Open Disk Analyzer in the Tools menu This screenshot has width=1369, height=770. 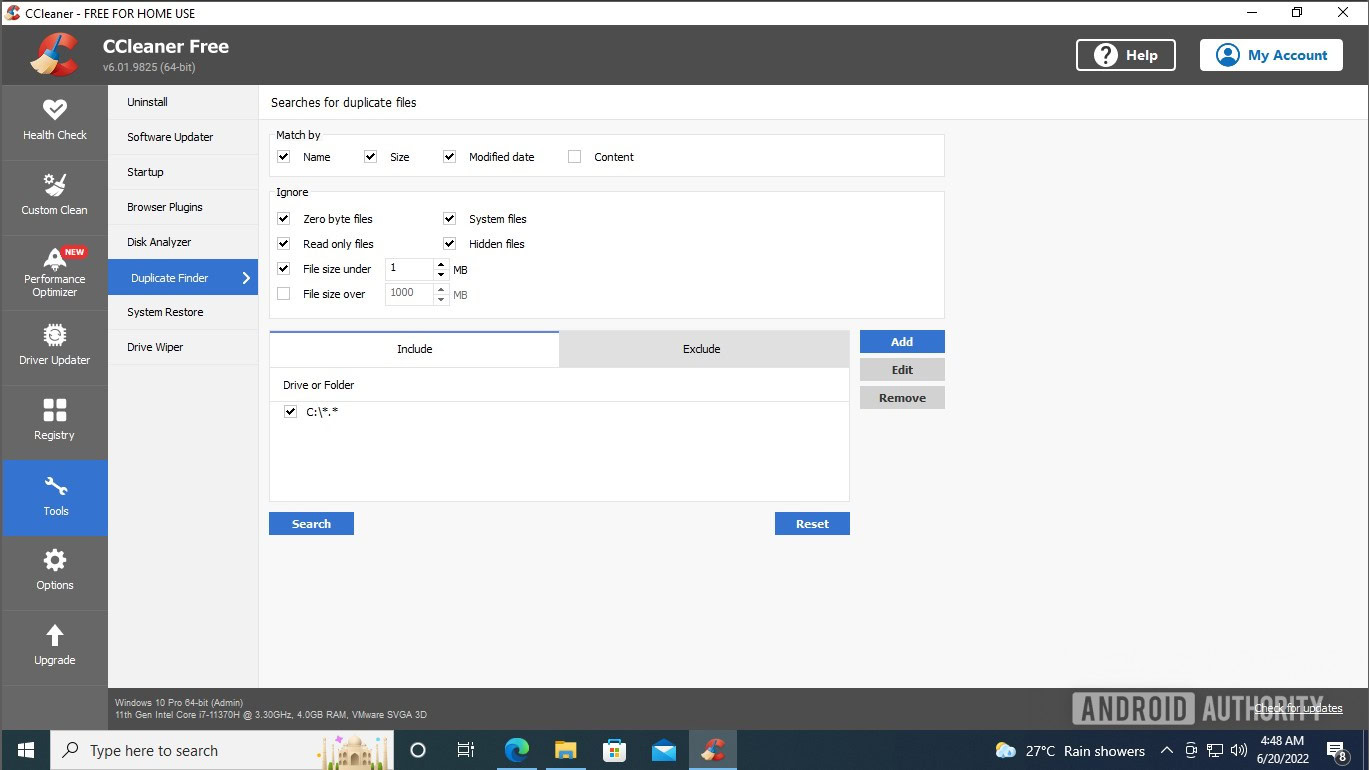(159, 242)
